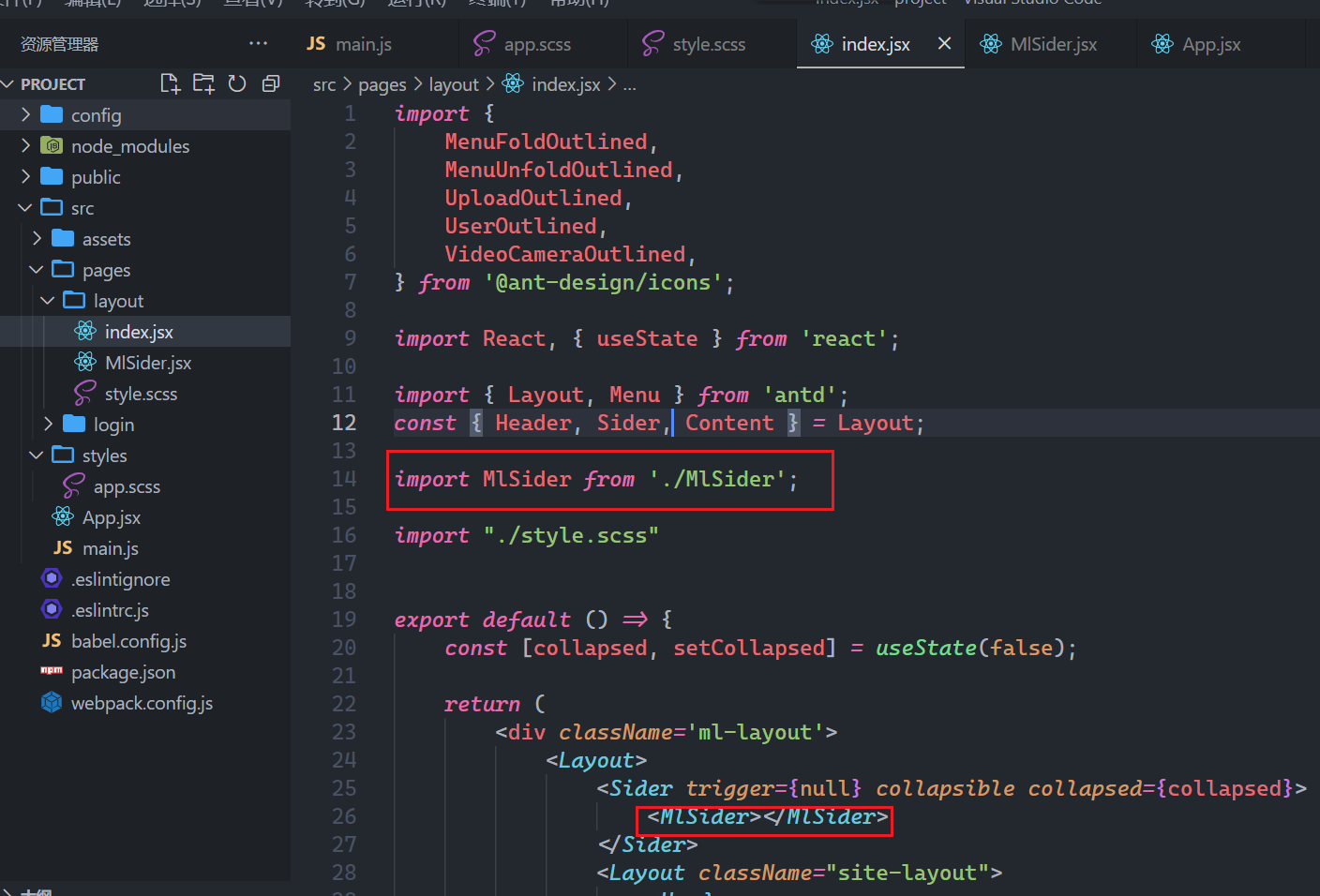Open the explorer more actions (three dots) menu

coord(259,43)
